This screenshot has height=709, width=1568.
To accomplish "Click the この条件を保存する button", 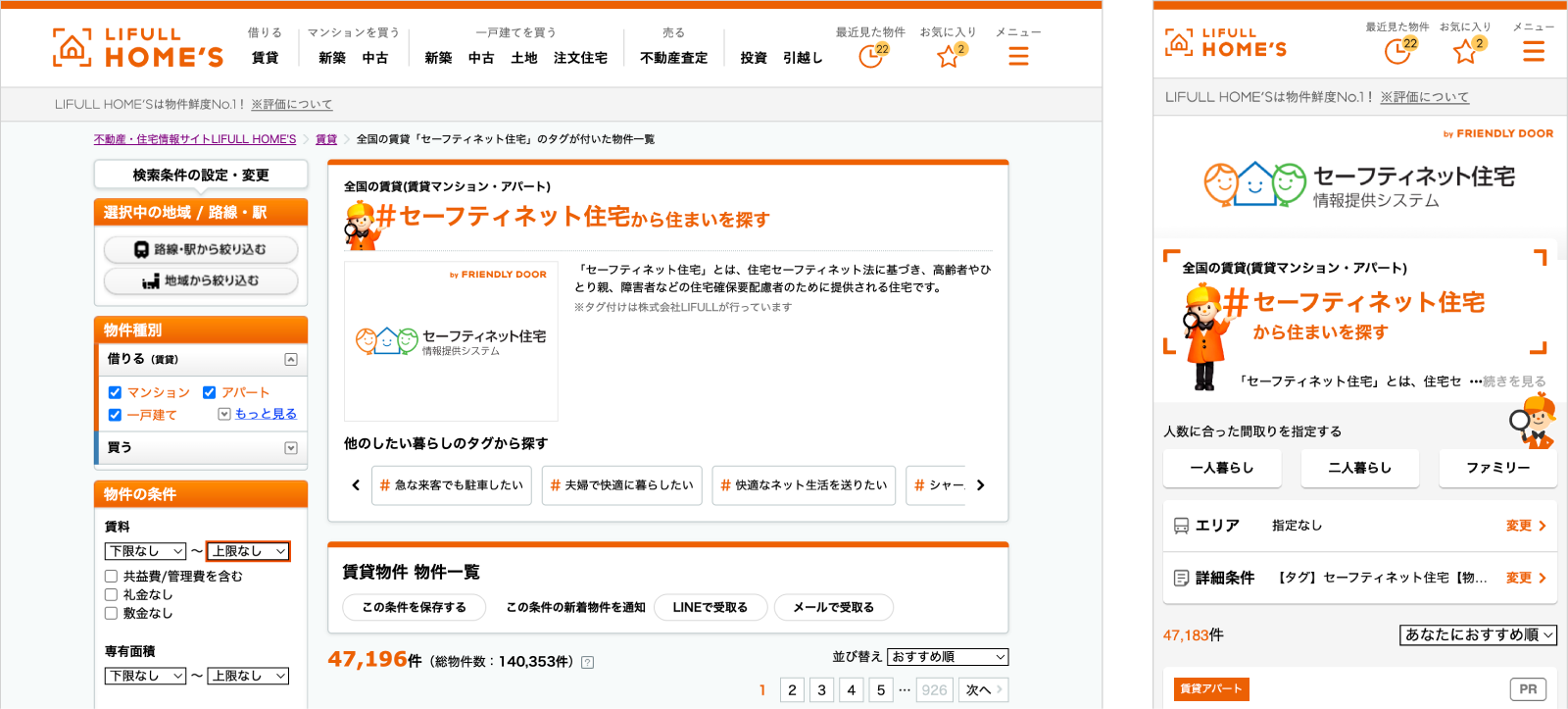I will (x=414, y=608).
